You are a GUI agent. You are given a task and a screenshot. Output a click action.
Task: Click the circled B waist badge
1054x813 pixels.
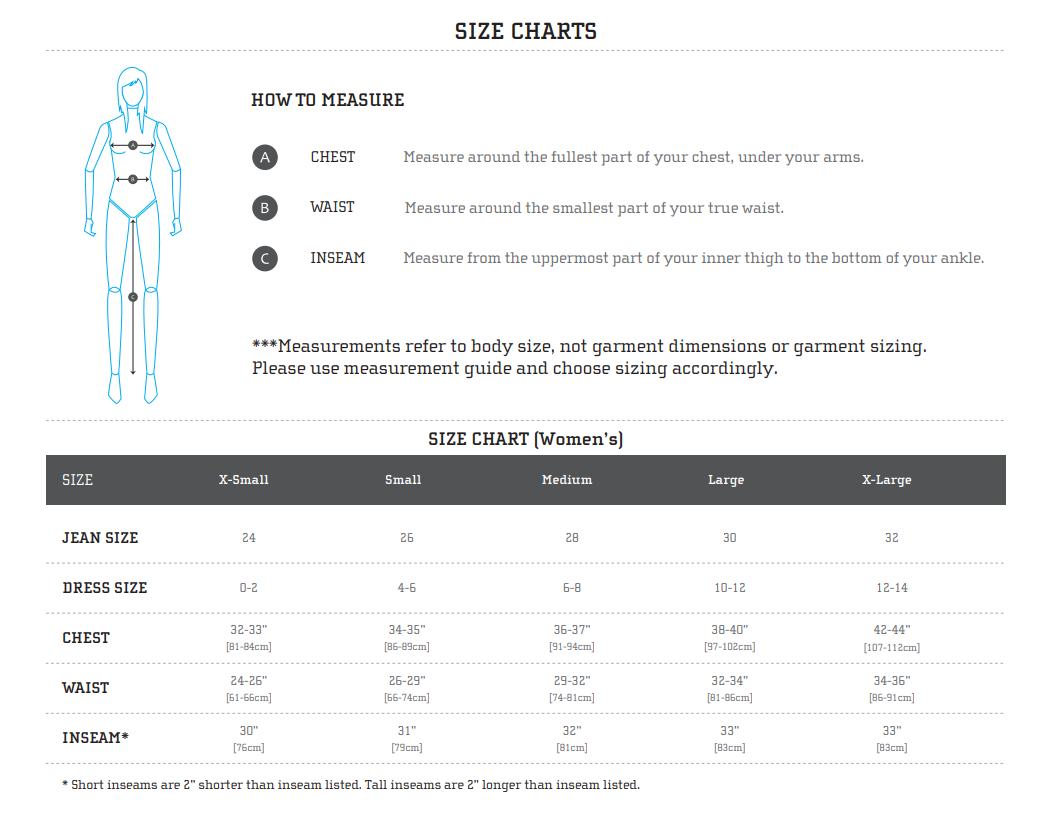pos(264,208)
